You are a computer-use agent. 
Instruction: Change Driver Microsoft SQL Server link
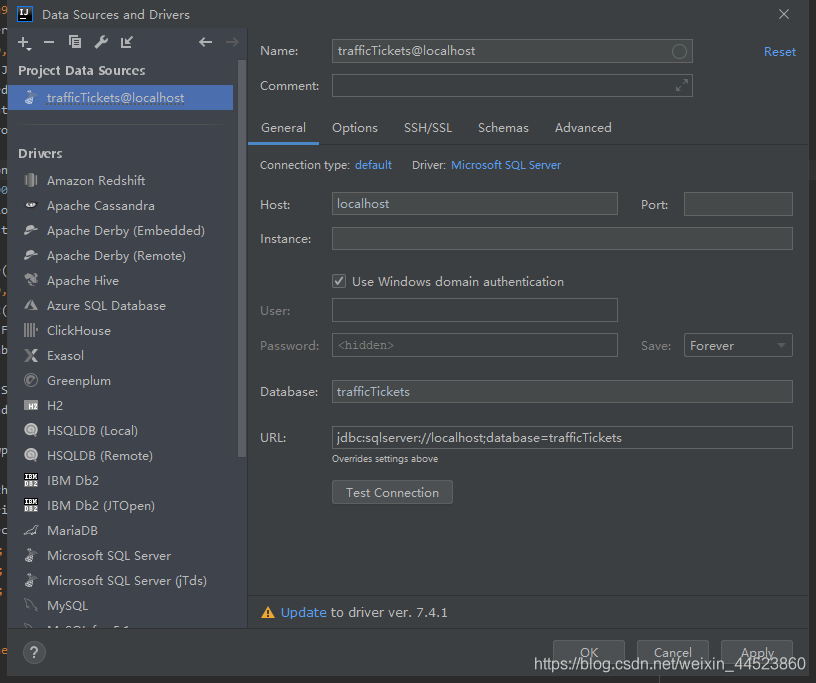(x=506, y=165)
